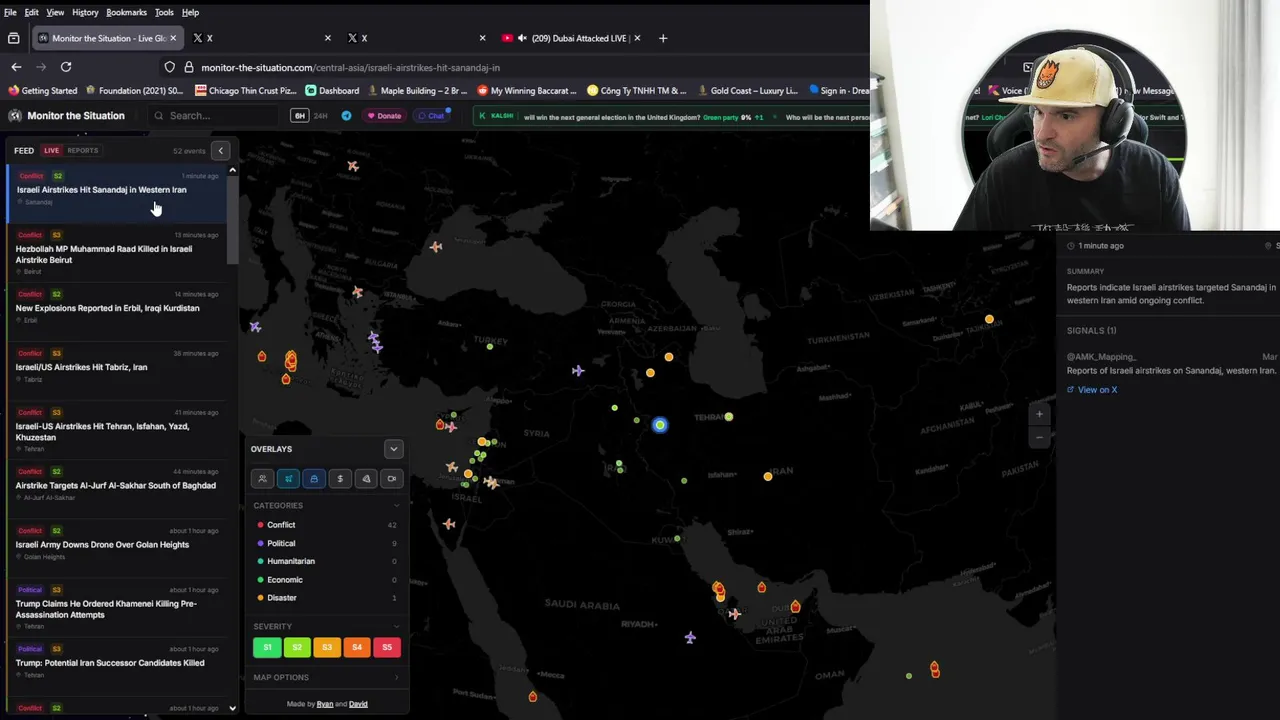Open the Bookmarks menu
The width and height of the screenshot is (1280, 720).
click(126, 12)
